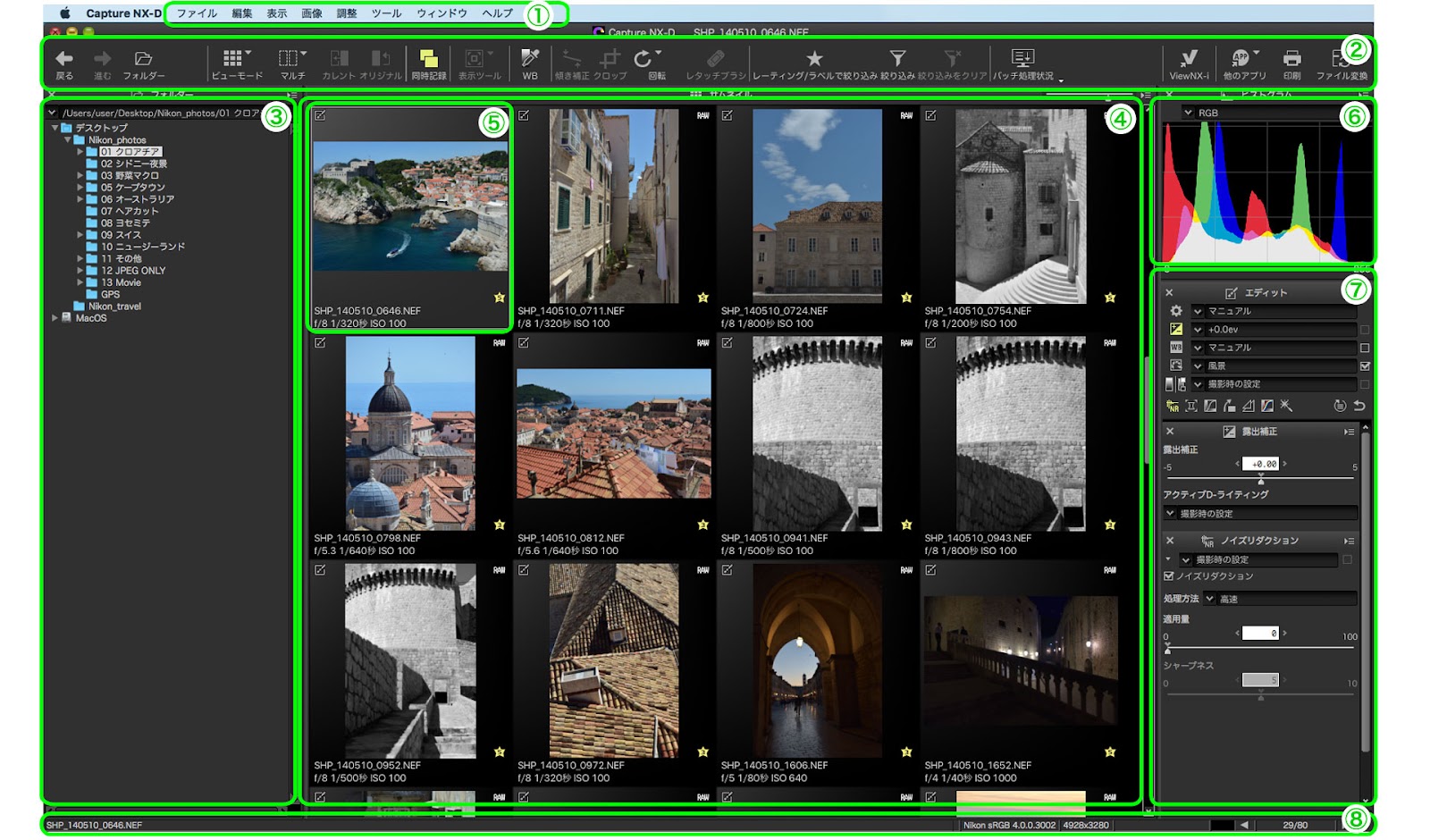Select the 09 スイス folder
The height and width of the screenshot is (840, 1430).
pos(121,235)
